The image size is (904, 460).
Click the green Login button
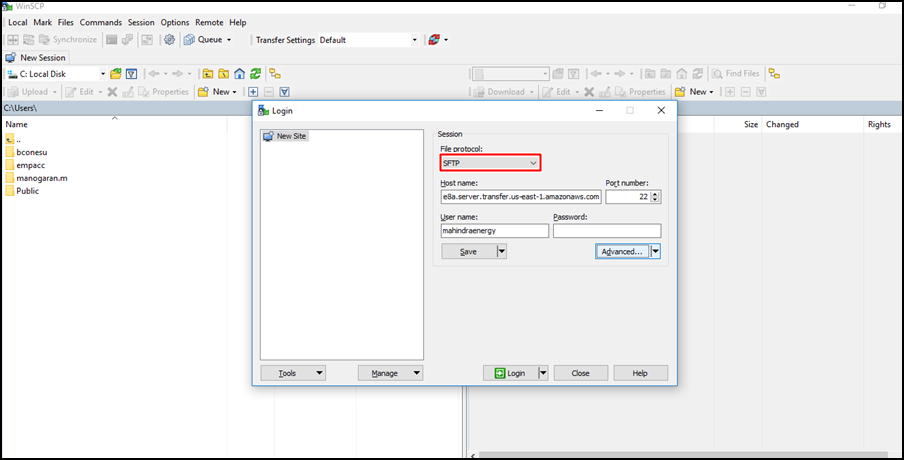click(510, 373)
